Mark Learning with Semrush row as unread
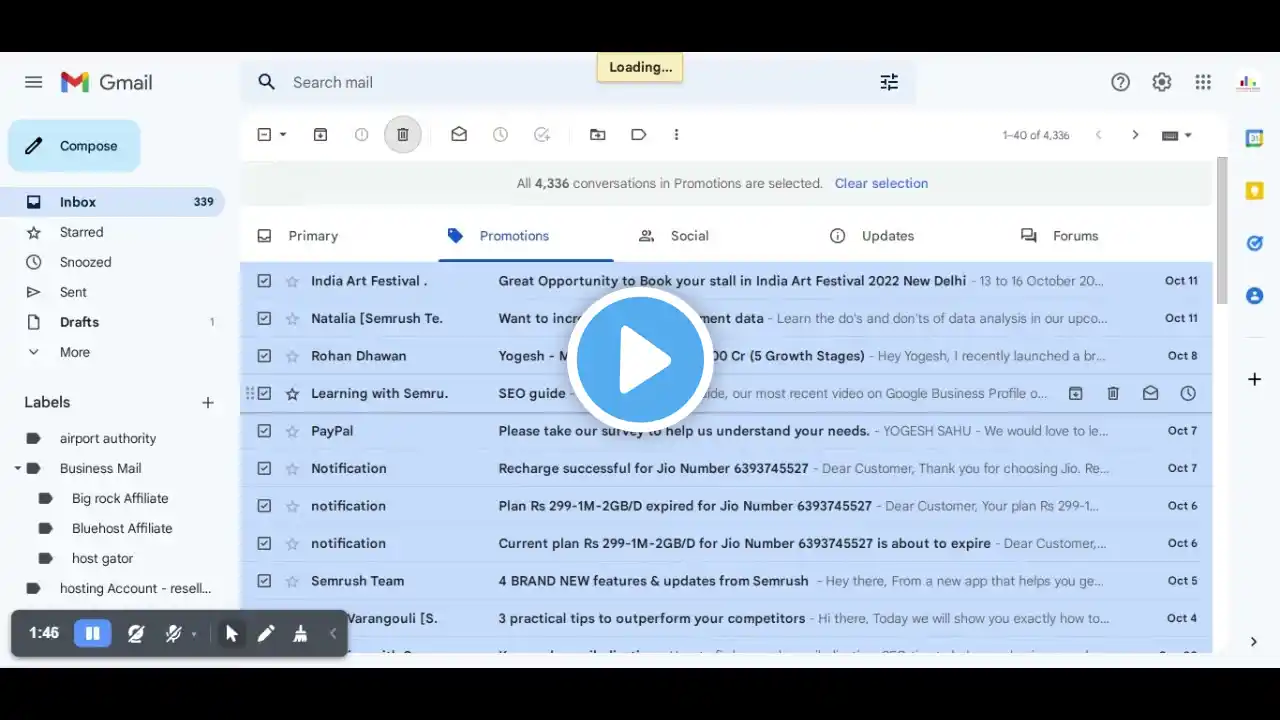 (x=1150, y=393)
